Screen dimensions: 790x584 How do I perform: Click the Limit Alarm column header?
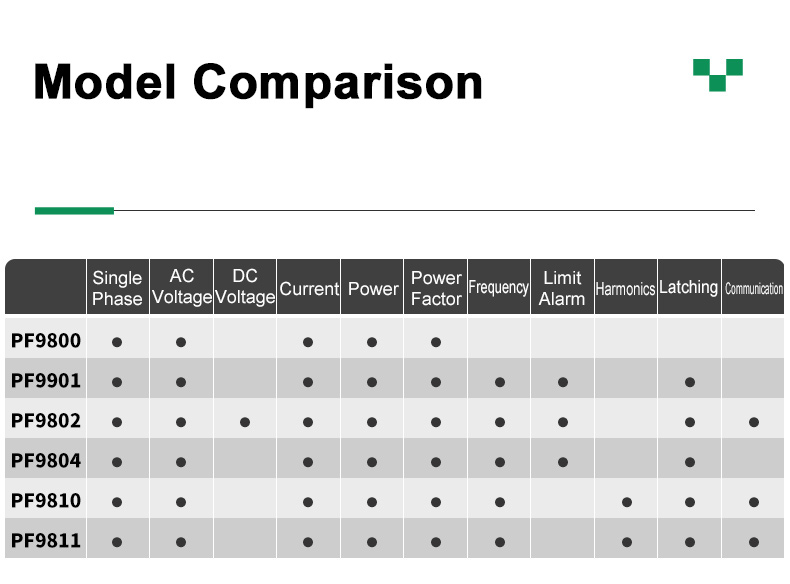pos(562,288)
